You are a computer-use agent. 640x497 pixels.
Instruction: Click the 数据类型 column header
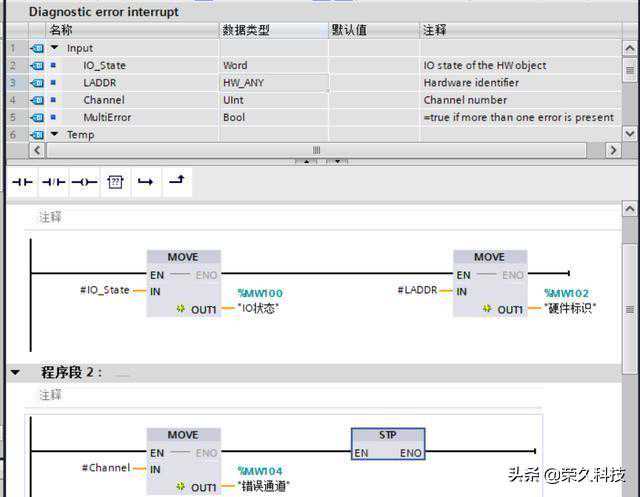[273, 30]
